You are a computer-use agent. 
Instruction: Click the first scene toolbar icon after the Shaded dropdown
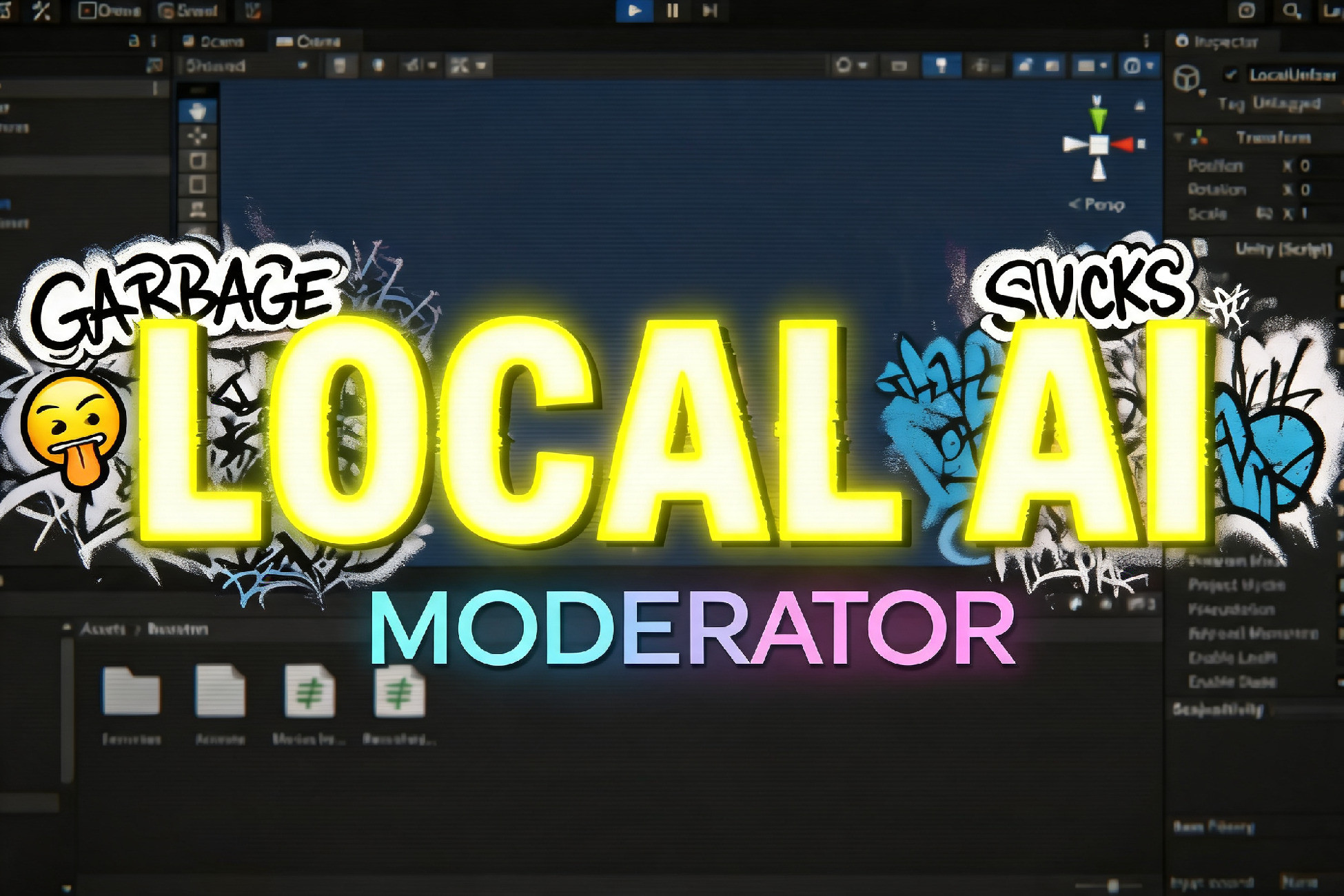340,66
